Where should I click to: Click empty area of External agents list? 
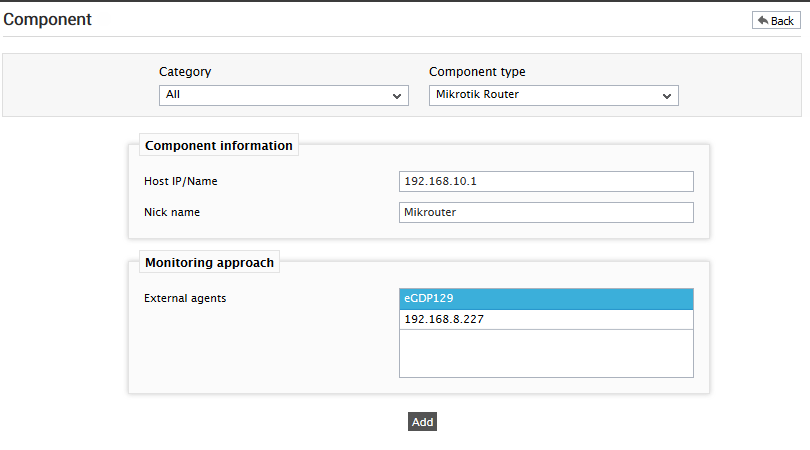[x=546, y=353]
